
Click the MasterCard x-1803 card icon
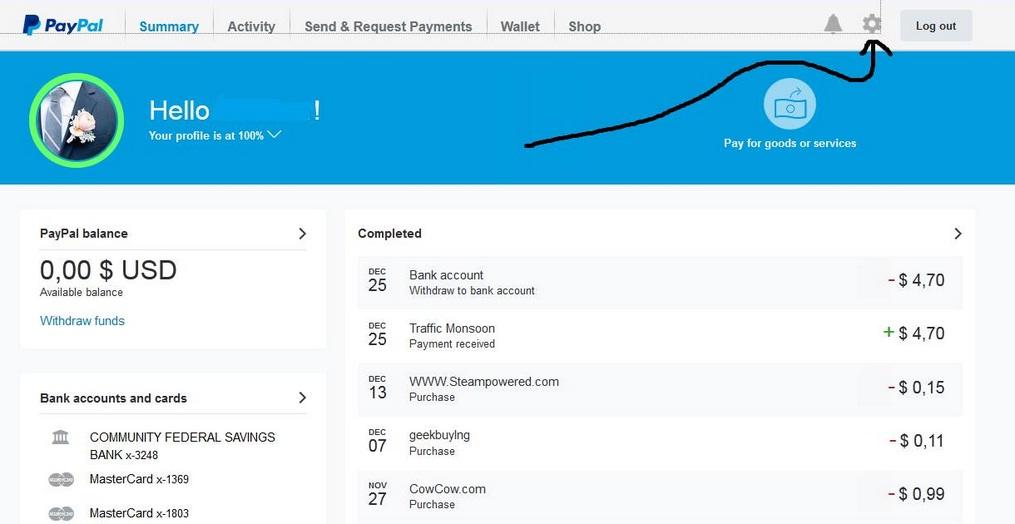[x=61, y=513]
